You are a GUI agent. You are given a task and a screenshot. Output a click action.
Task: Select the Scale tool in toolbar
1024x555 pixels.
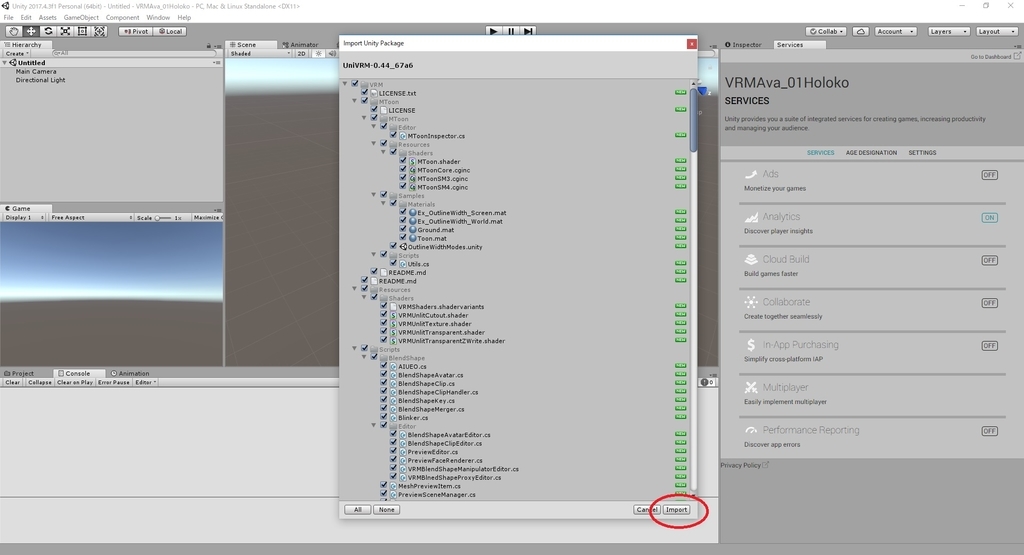[x=65, y=31]
